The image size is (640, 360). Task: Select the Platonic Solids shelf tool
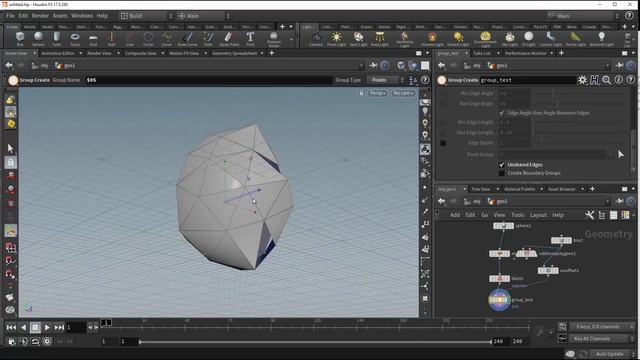coord(273,40)
